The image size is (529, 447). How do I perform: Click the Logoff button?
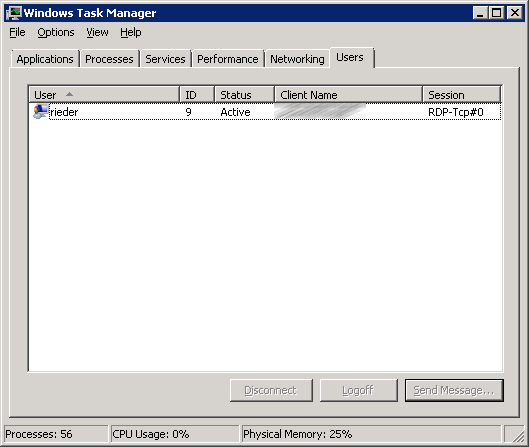click(359, 390)
